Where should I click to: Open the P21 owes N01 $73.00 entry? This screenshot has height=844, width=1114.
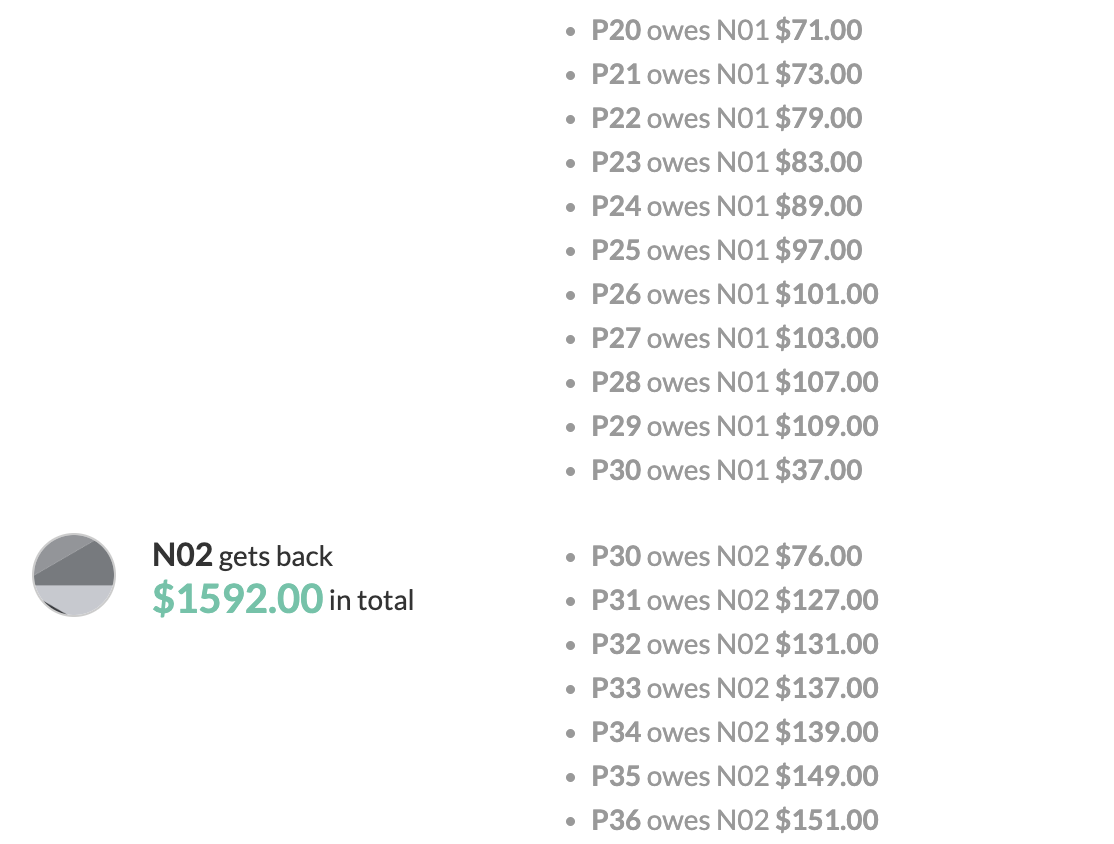tap(726, 74)
